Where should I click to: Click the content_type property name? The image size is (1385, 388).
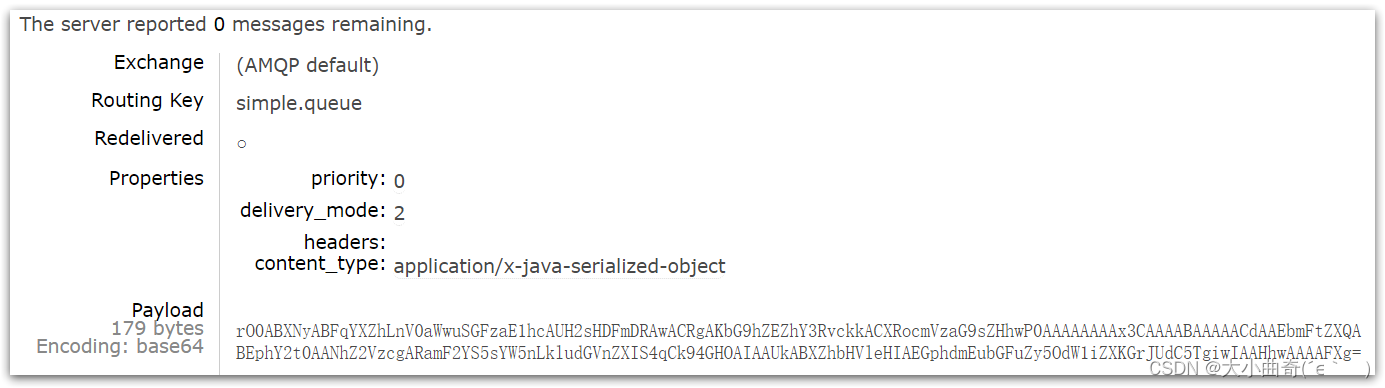(321, 264)
